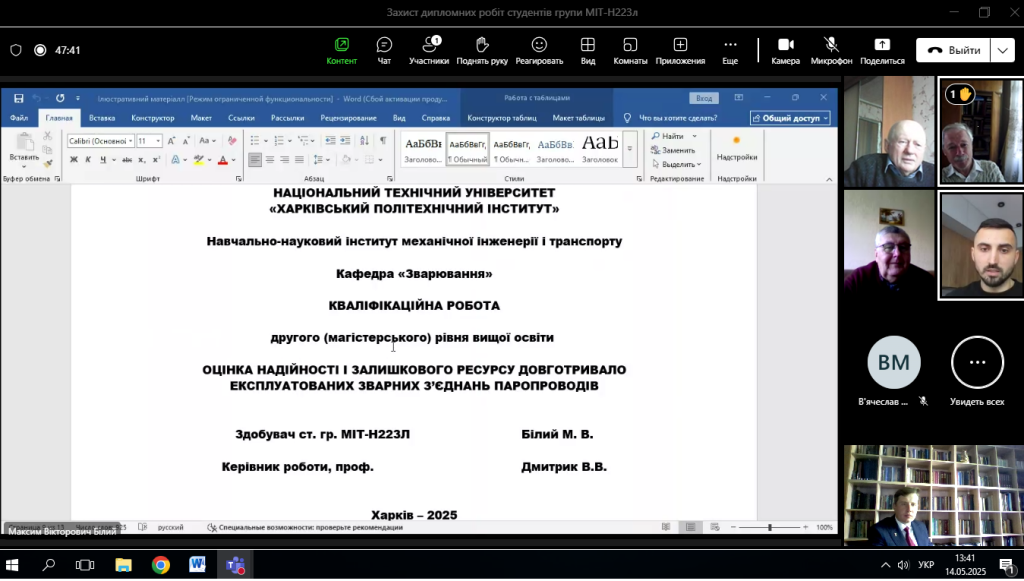1024x581 pixels.
Task: Center-align text with the center icon
Action: click(270, 159)
